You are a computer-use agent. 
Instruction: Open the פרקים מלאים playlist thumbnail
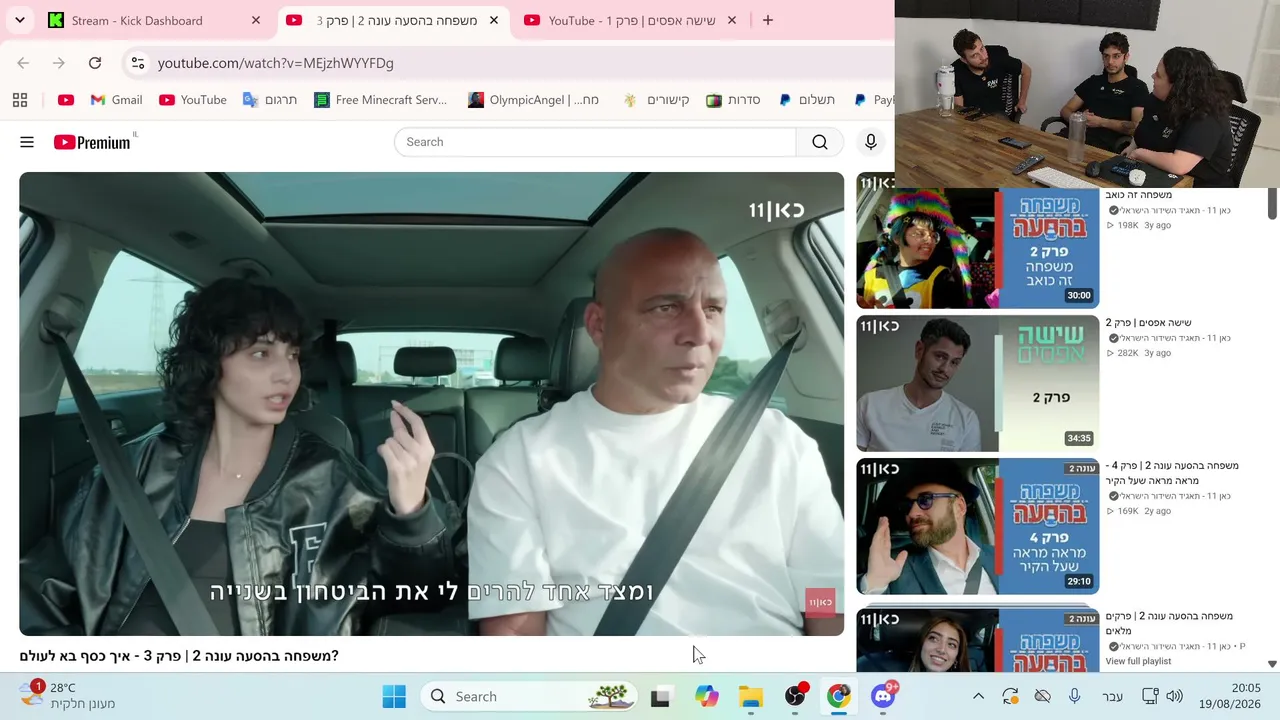tap(977, 639)
